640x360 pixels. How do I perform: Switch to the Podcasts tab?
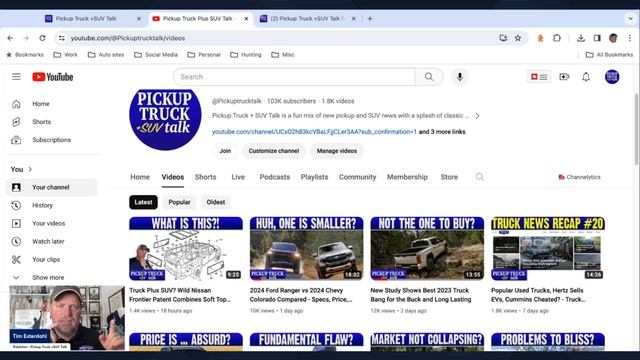click(x=275, y=177)
